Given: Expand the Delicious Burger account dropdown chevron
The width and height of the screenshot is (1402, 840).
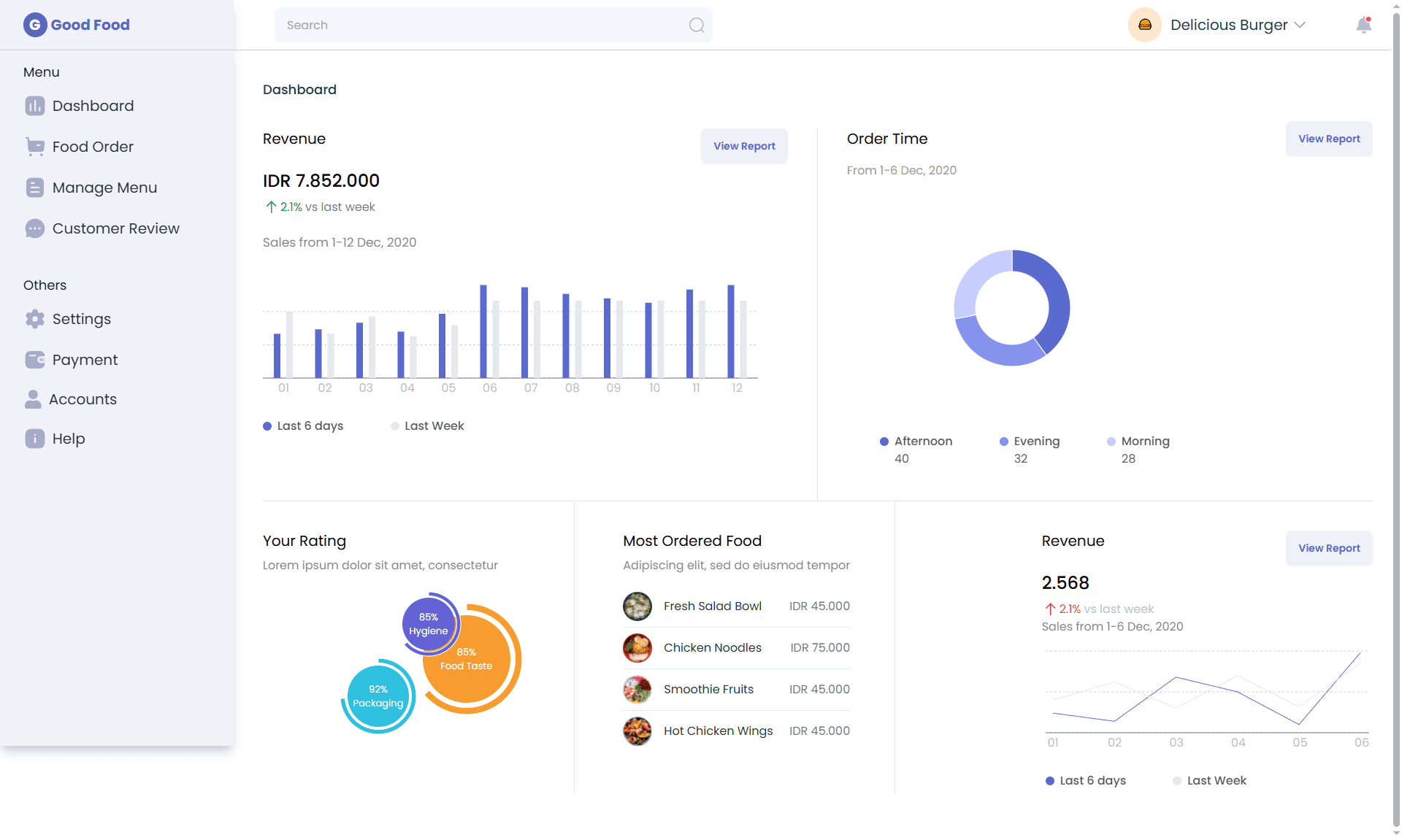Looking at the screenshot, I should pos(1300,25).
